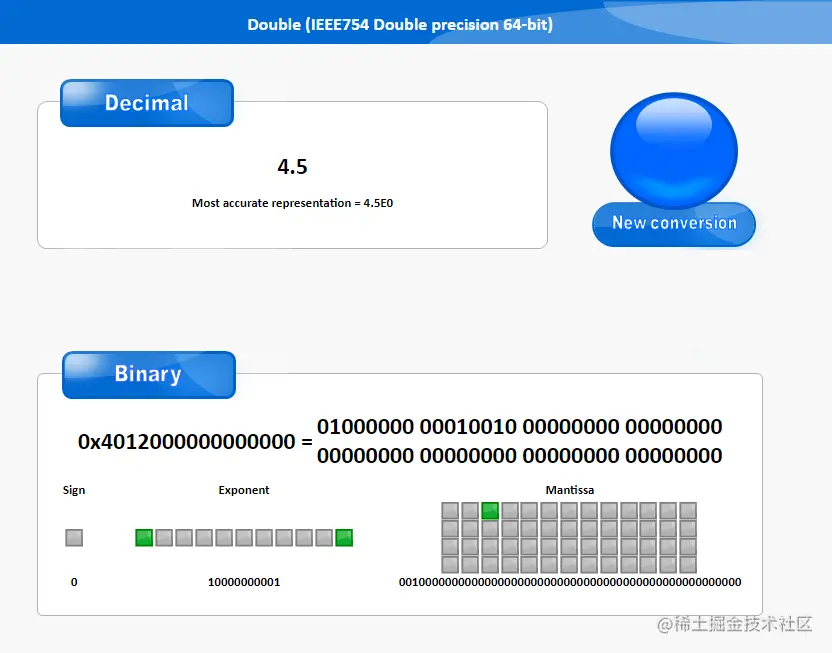Toggle the Sign bit box
Screen dimensions: 832x653
tap(74, 538)
